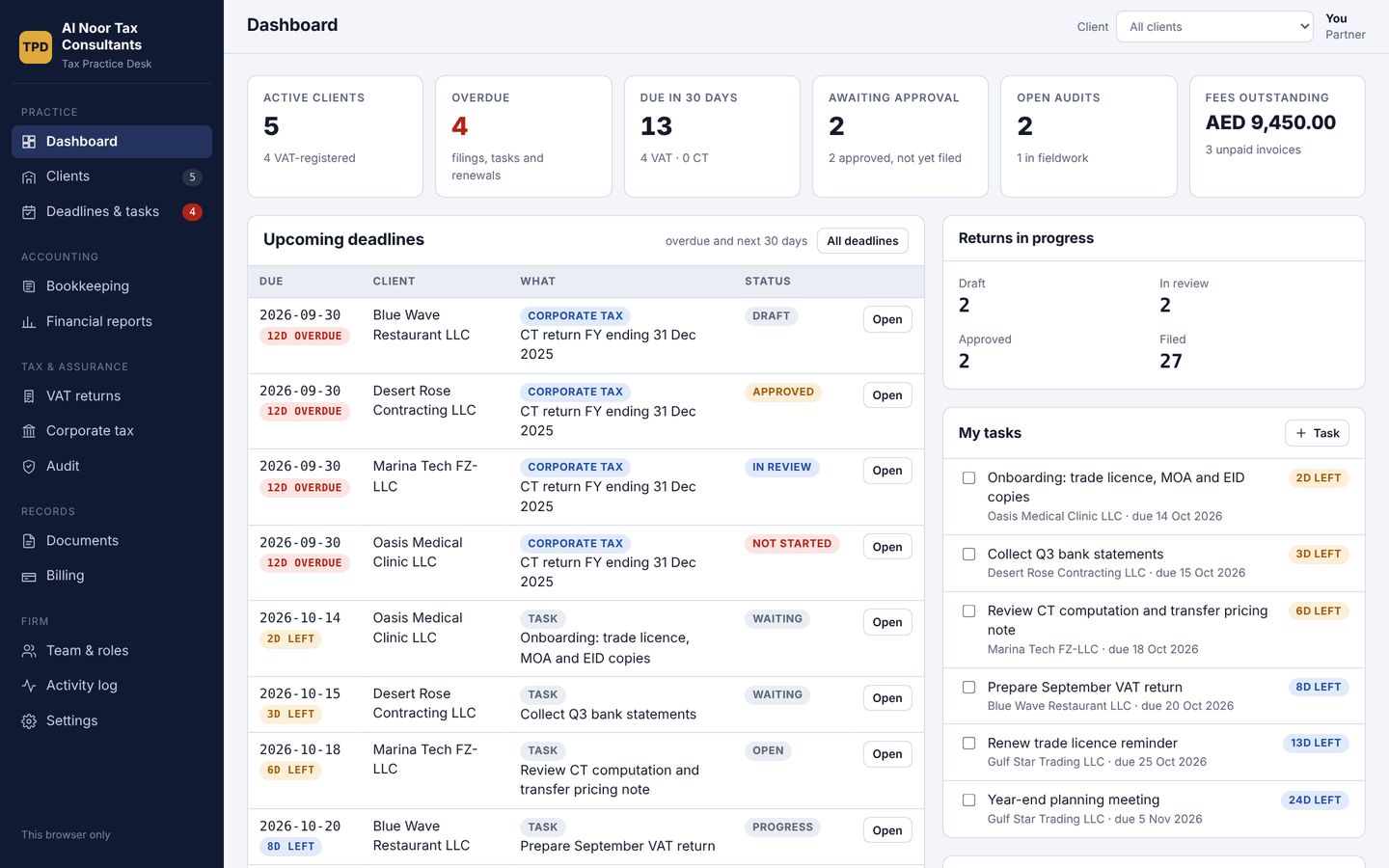Image resolution: width=1389 pixels, height=868 pixels.
Task: Click the Activity log pulse icon
Action: pos(29,686)
